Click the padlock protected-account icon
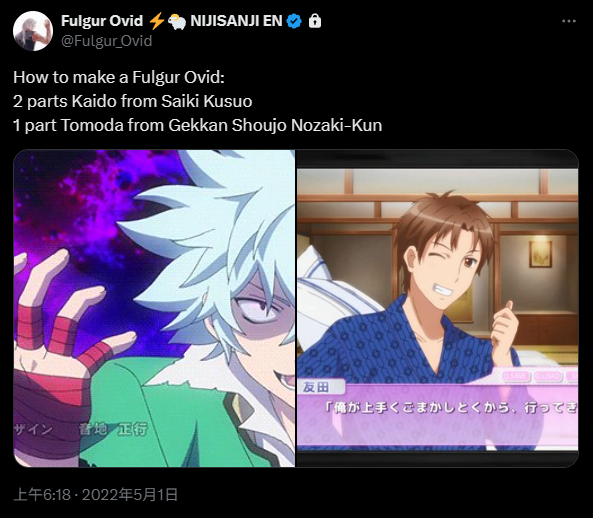 pos(315,21)
